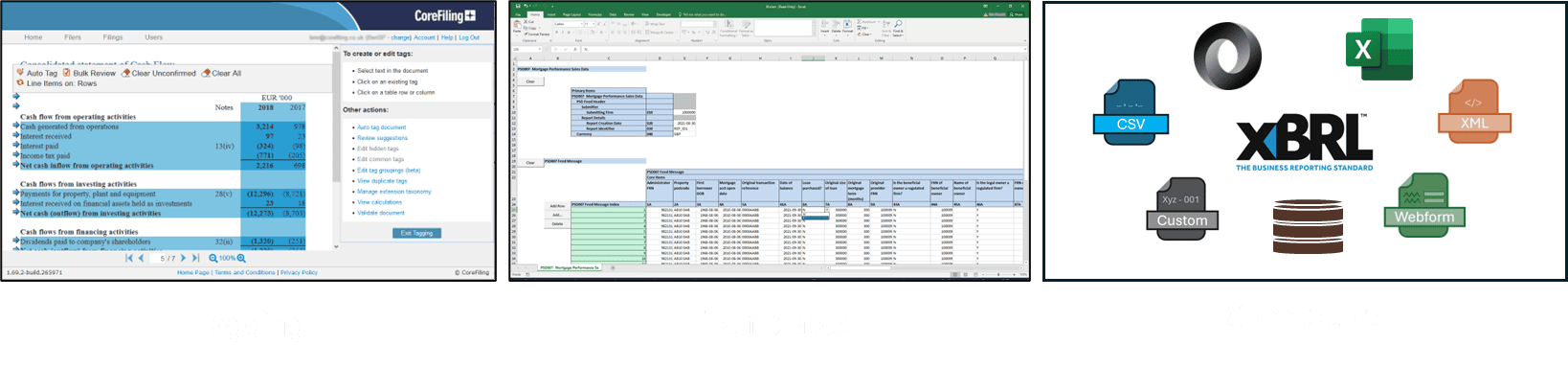Screen dimensions: 1568x368
Task: Open the Filings tab
Action: pos(113,37)
